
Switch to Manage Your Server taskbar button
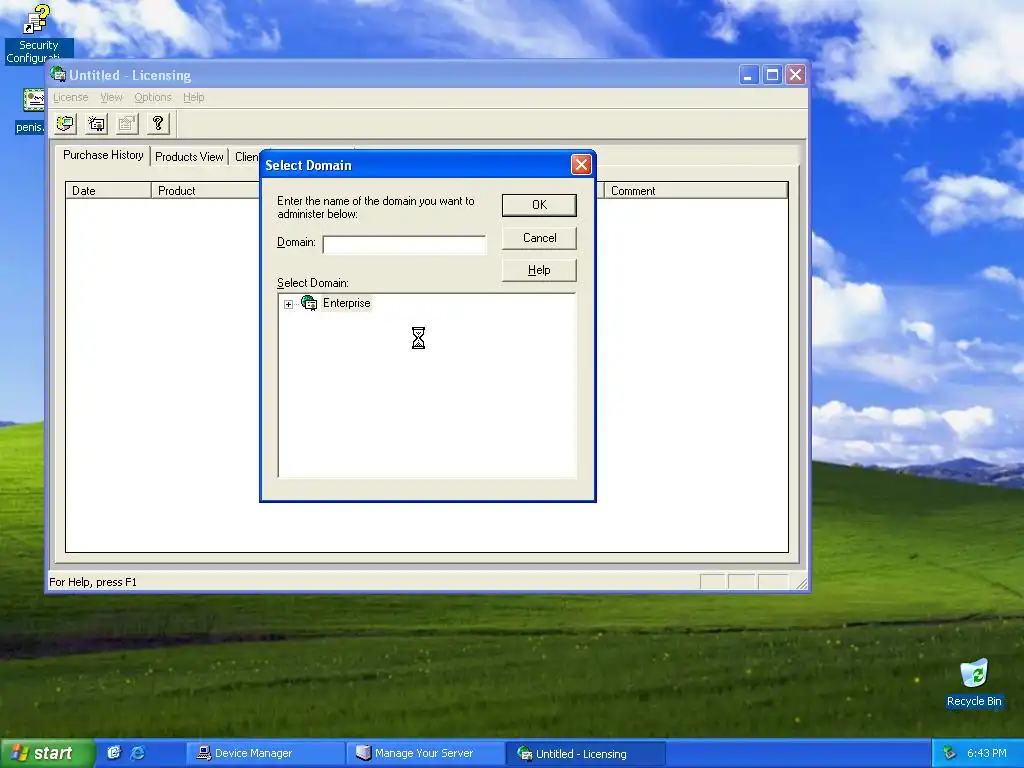click(424, 754)
